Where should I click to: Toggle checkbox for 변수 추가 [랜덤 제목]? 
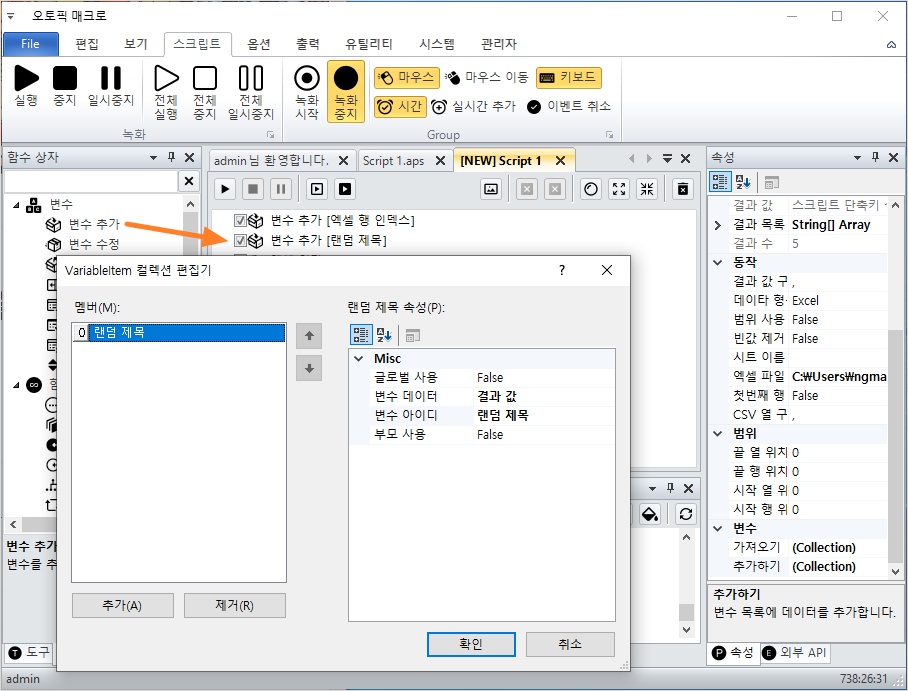[x=240, y=240]
